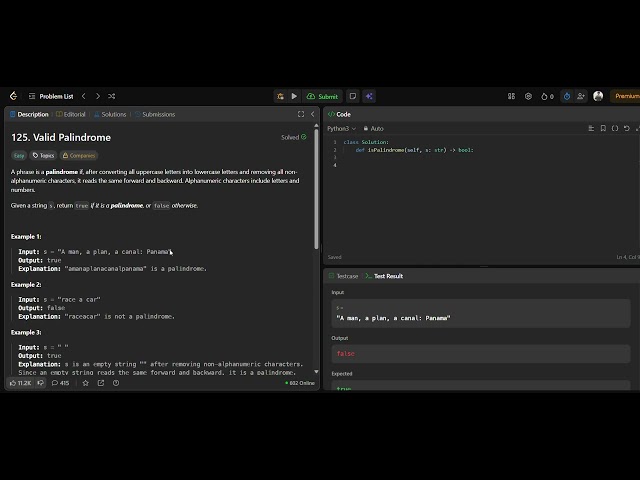Viewport: 640px width, 480px height.
Task: Click the purple AI sparkle icon
Action: [369, 96]
